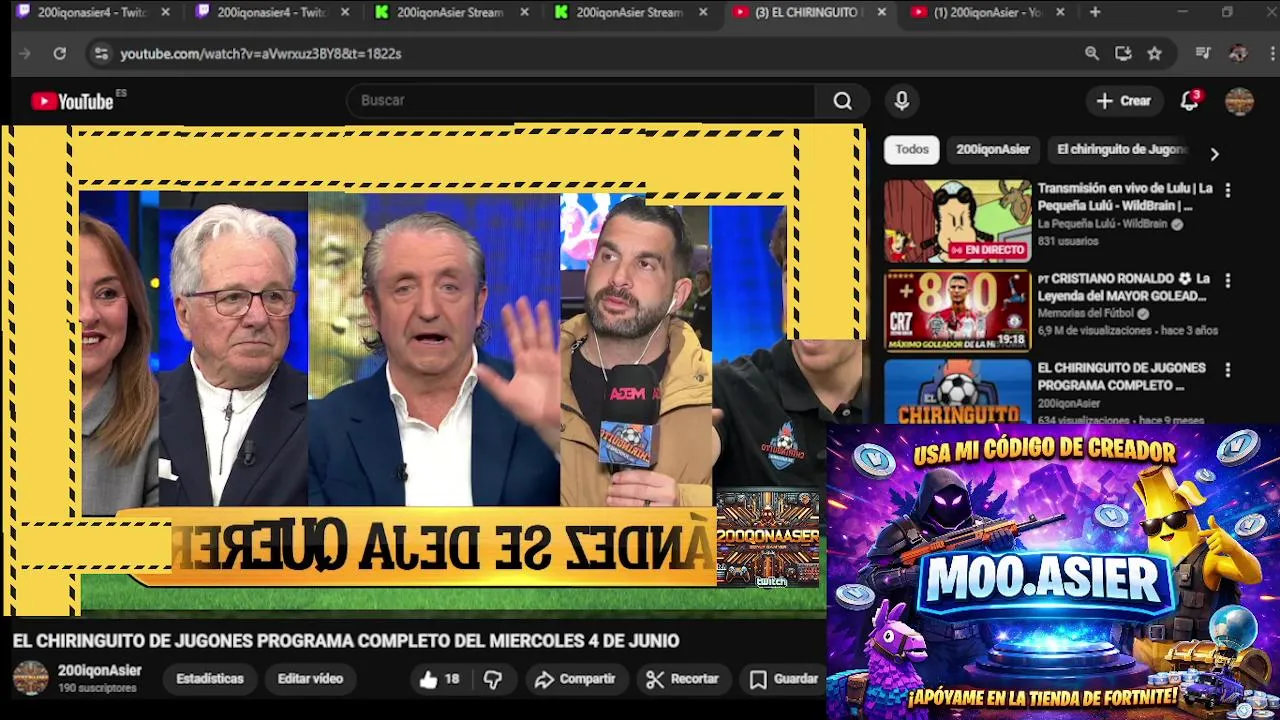Open the Lulu live stream thumbnail
1280x720 pixels.
[957, 221]
